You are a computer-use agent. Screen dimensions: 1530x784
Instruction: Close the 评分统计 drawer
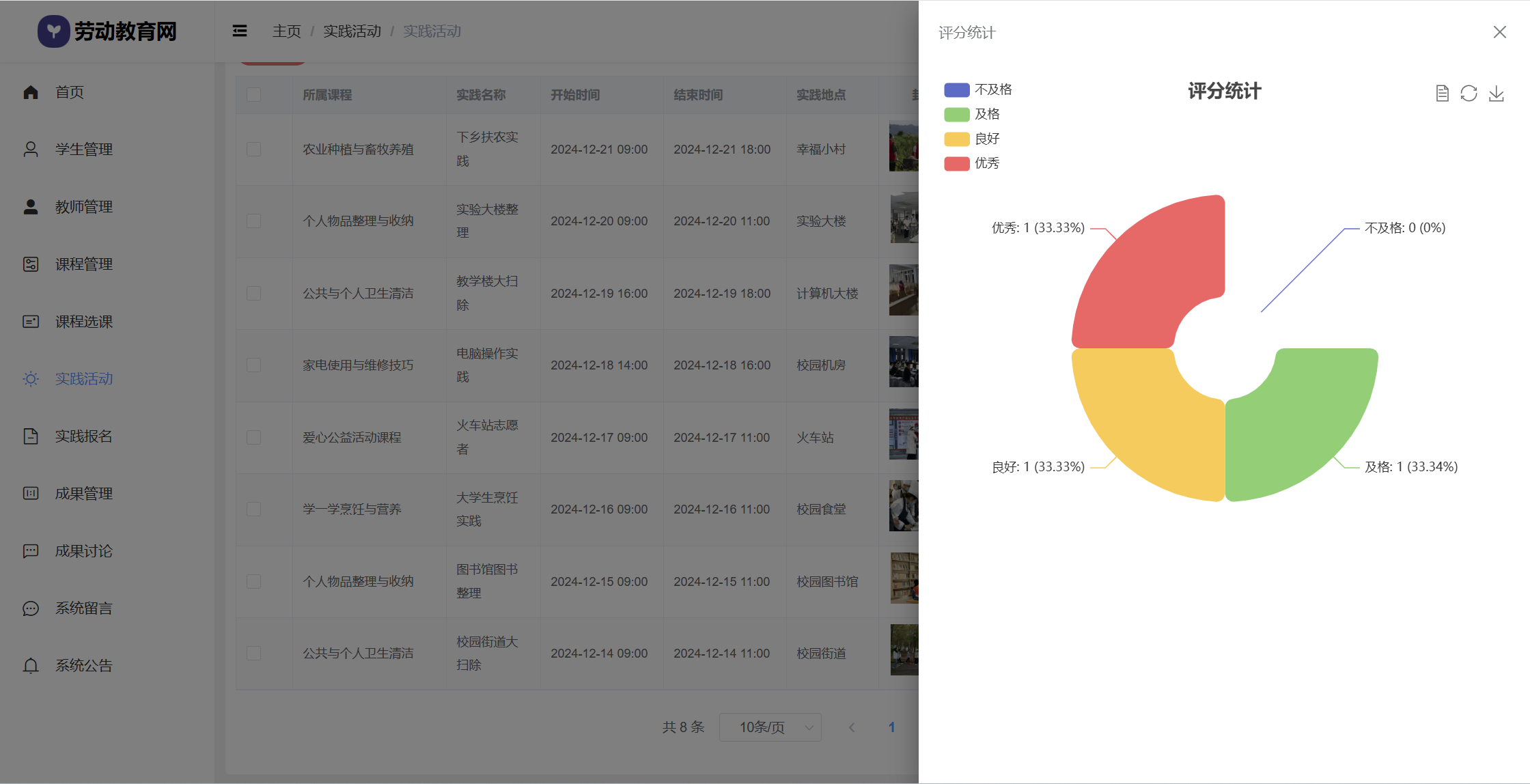point(1499,32)
